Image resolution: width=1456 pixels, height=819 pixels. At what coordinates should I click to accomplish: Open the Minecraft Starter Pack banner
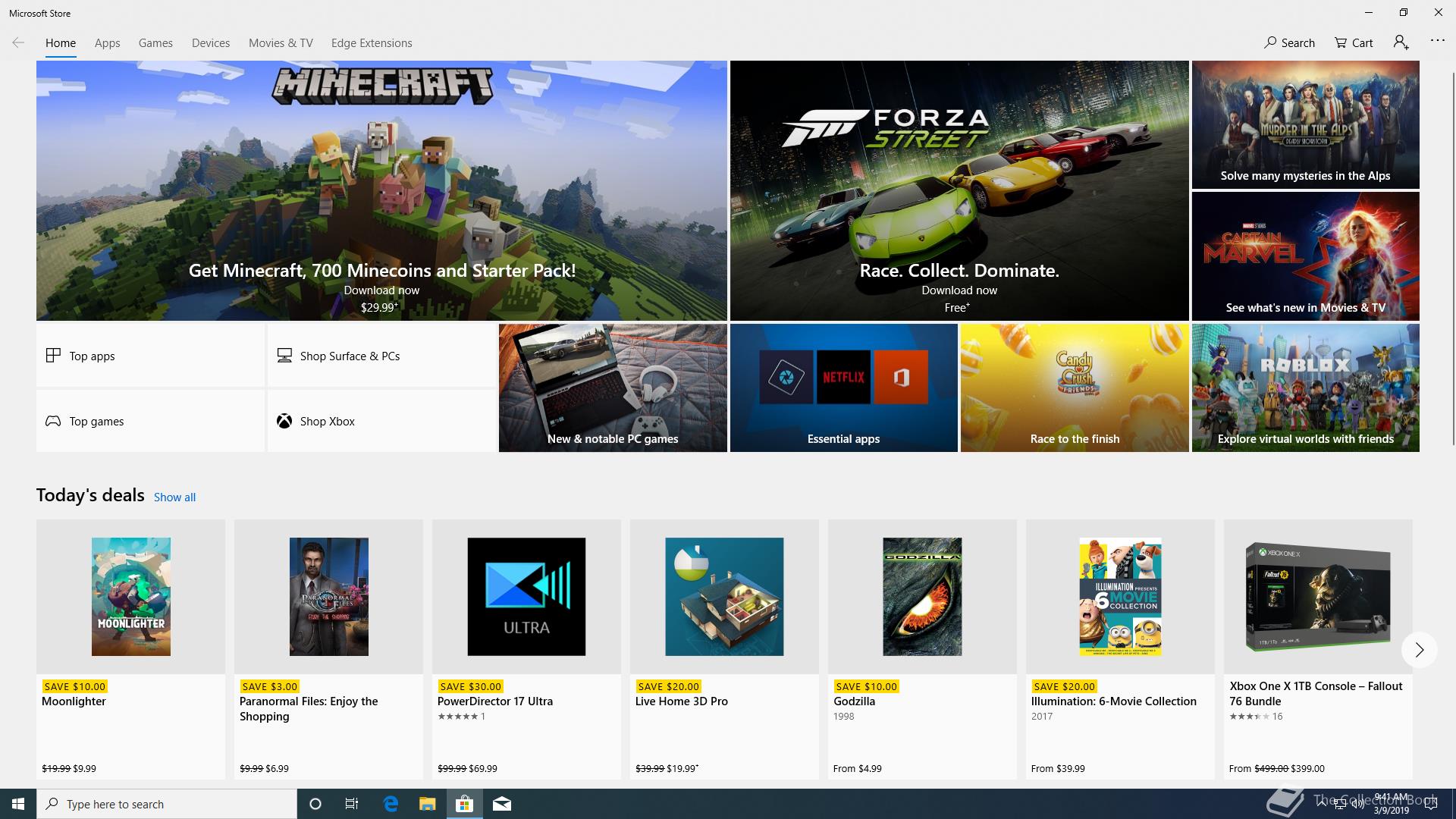click(x=381, y=190)
